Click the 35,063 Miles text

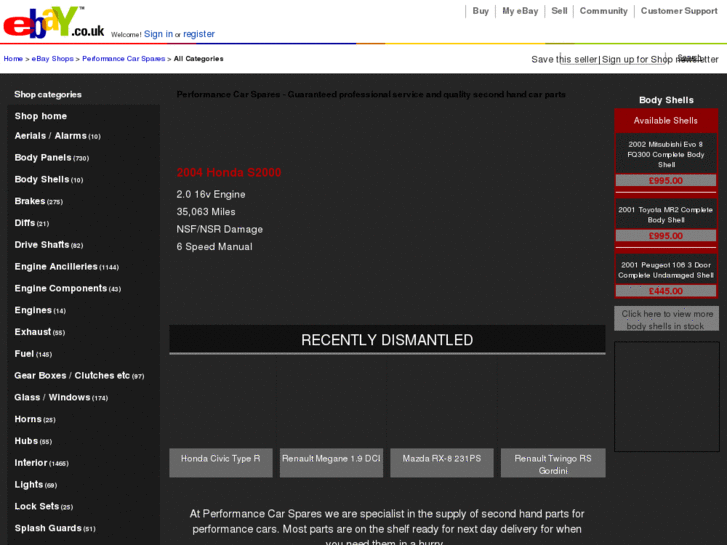tap(206, 212)
